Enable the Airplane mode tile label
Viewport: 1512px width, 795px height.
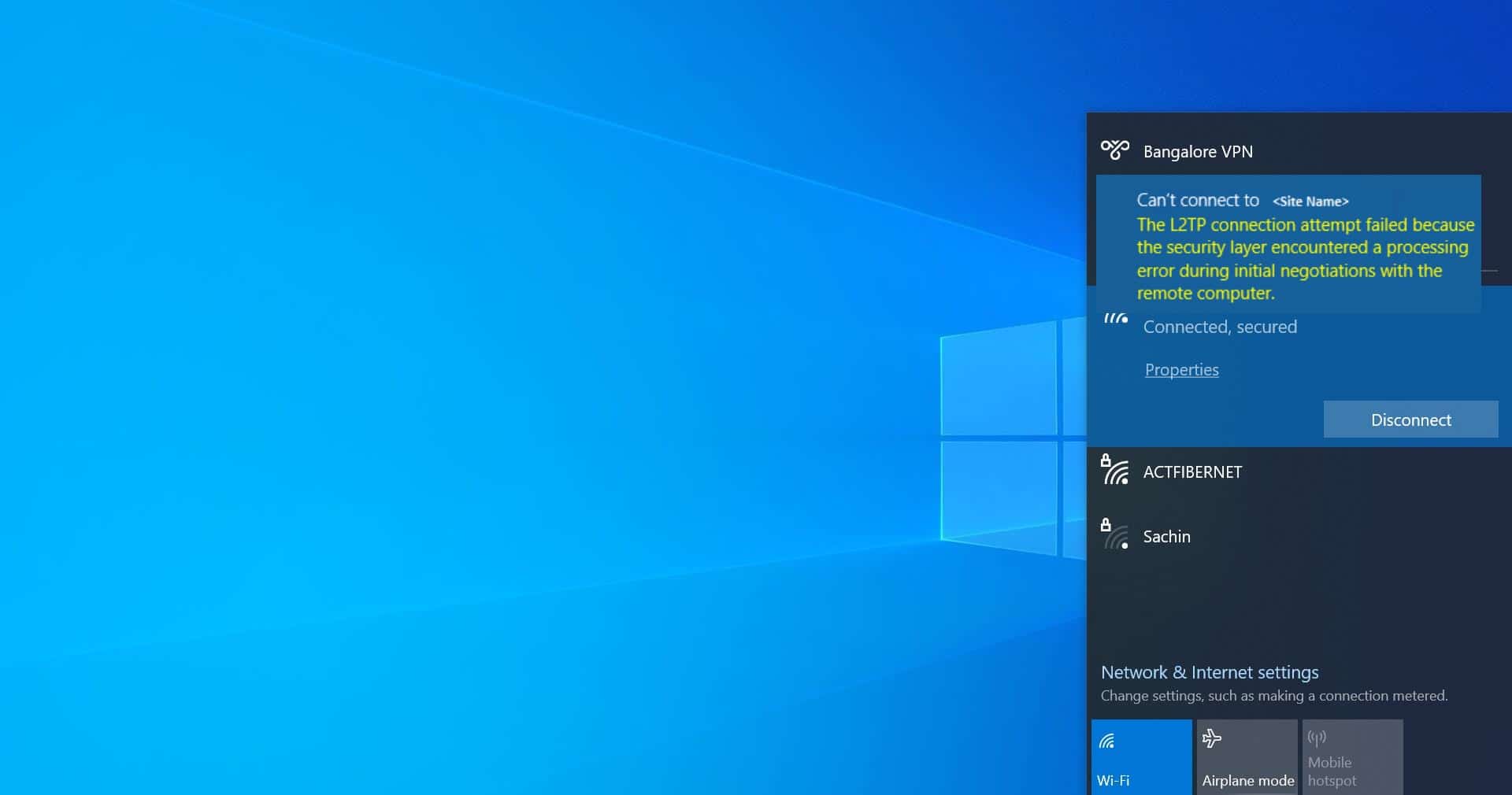[1247, 781]
